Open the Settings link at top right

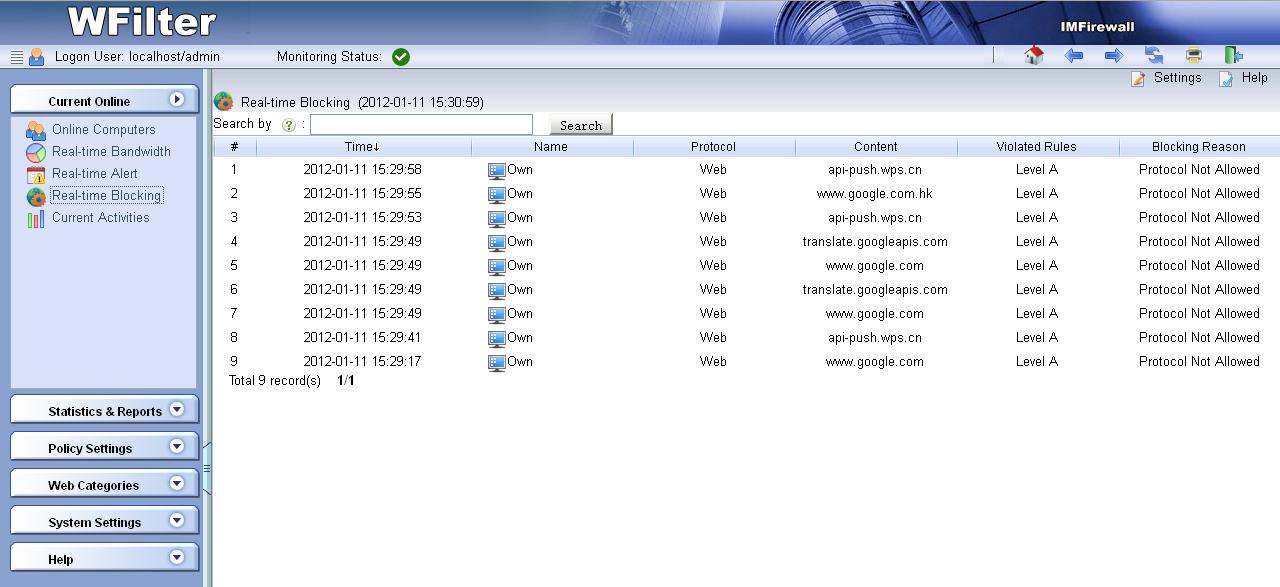(1176, 78)
